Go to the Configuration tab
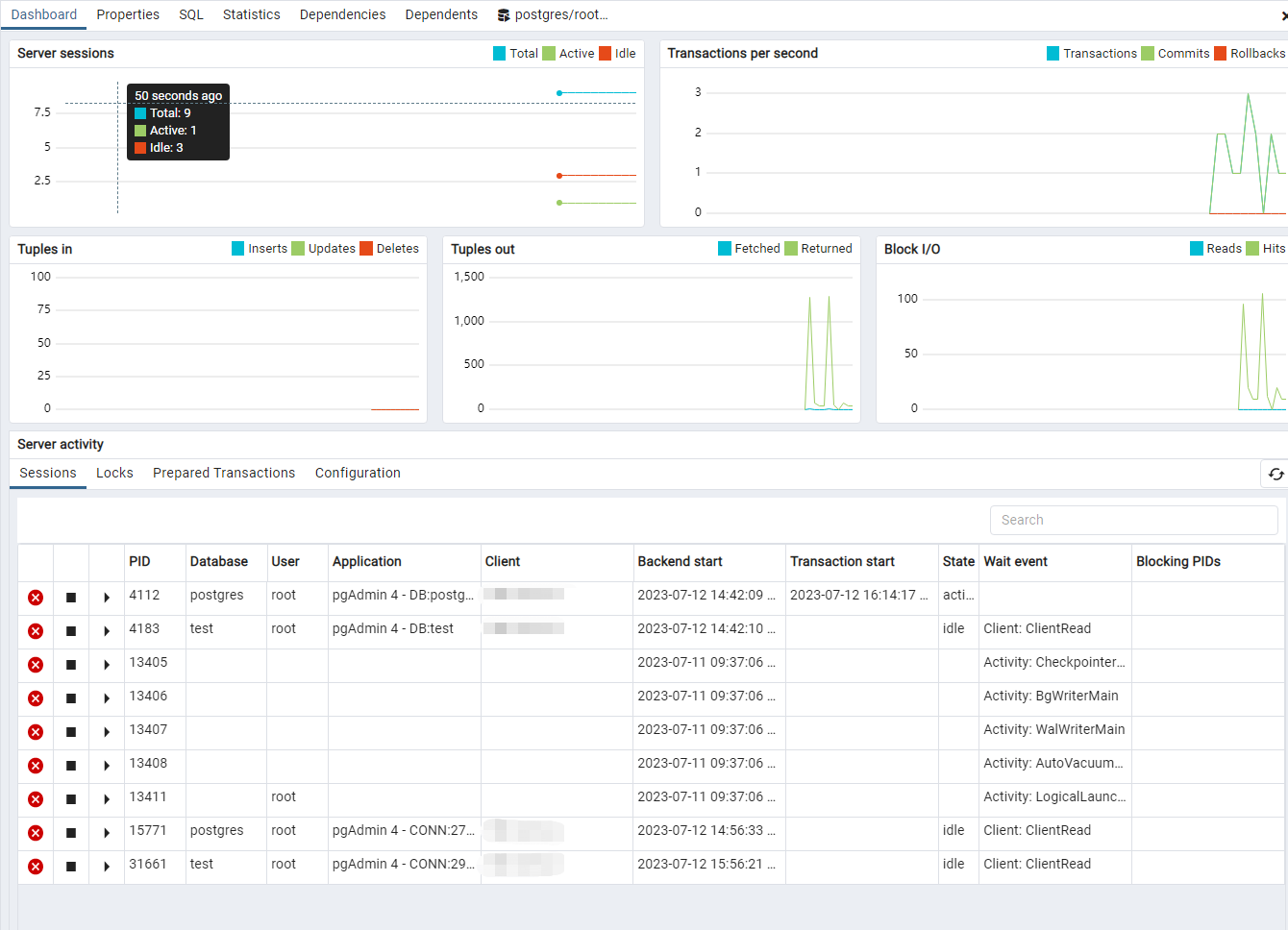The width and height of the screenshot is (1288, 930). (x=358, y=473)
